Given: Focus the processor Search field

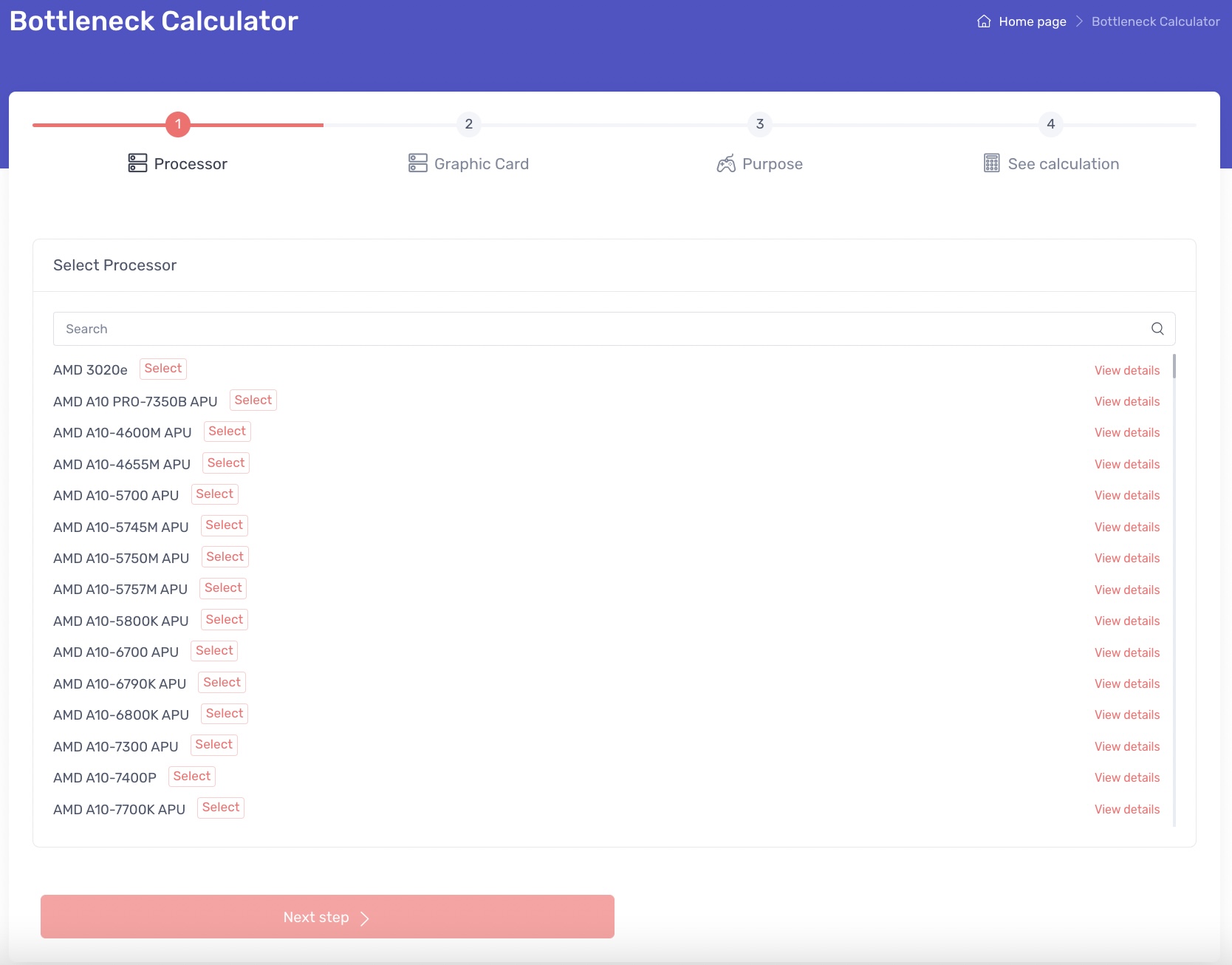Looking at the screenshot, I should (615, 329).
